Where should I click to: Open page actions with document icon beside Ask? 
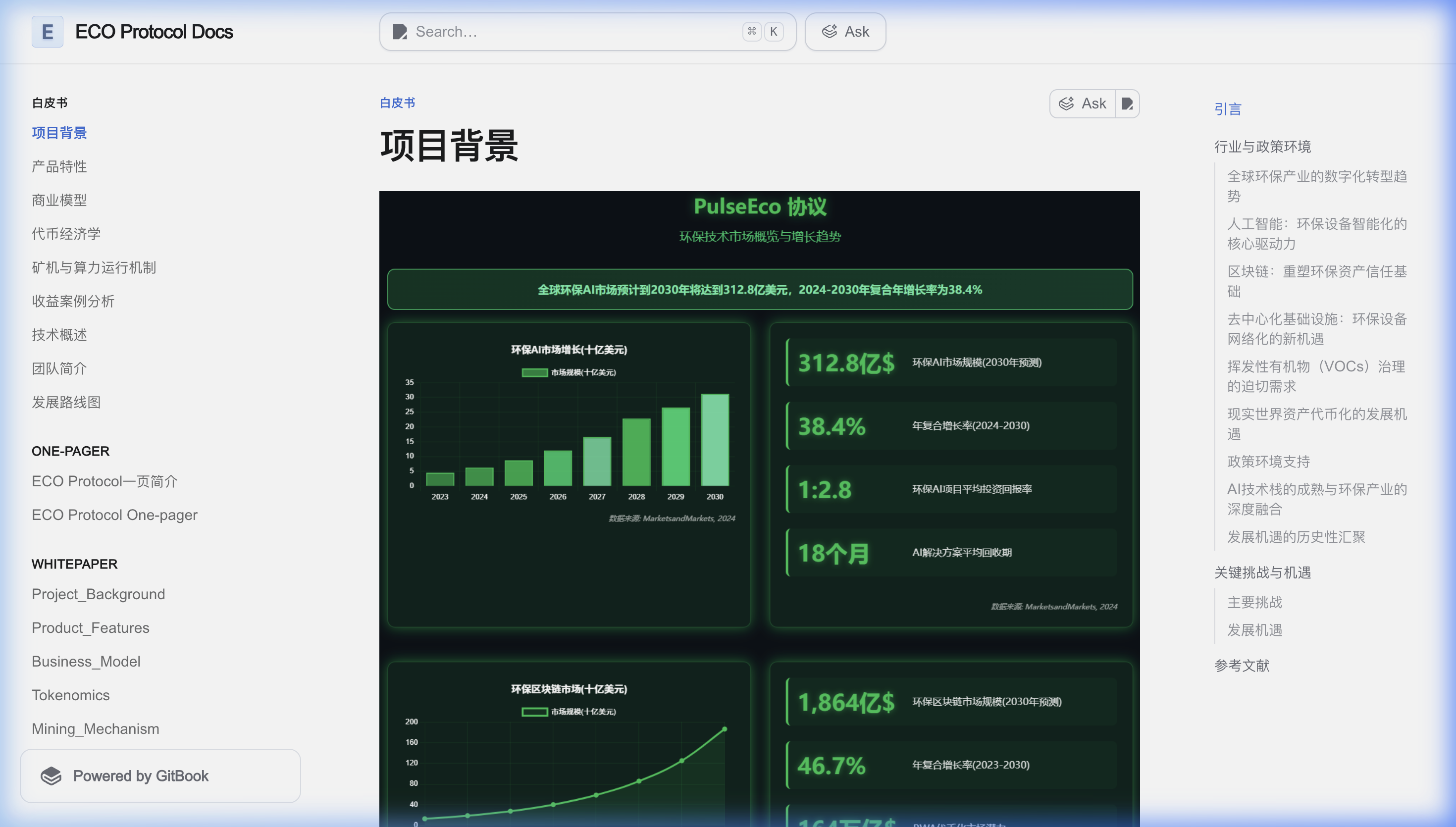coord(1128,103)
